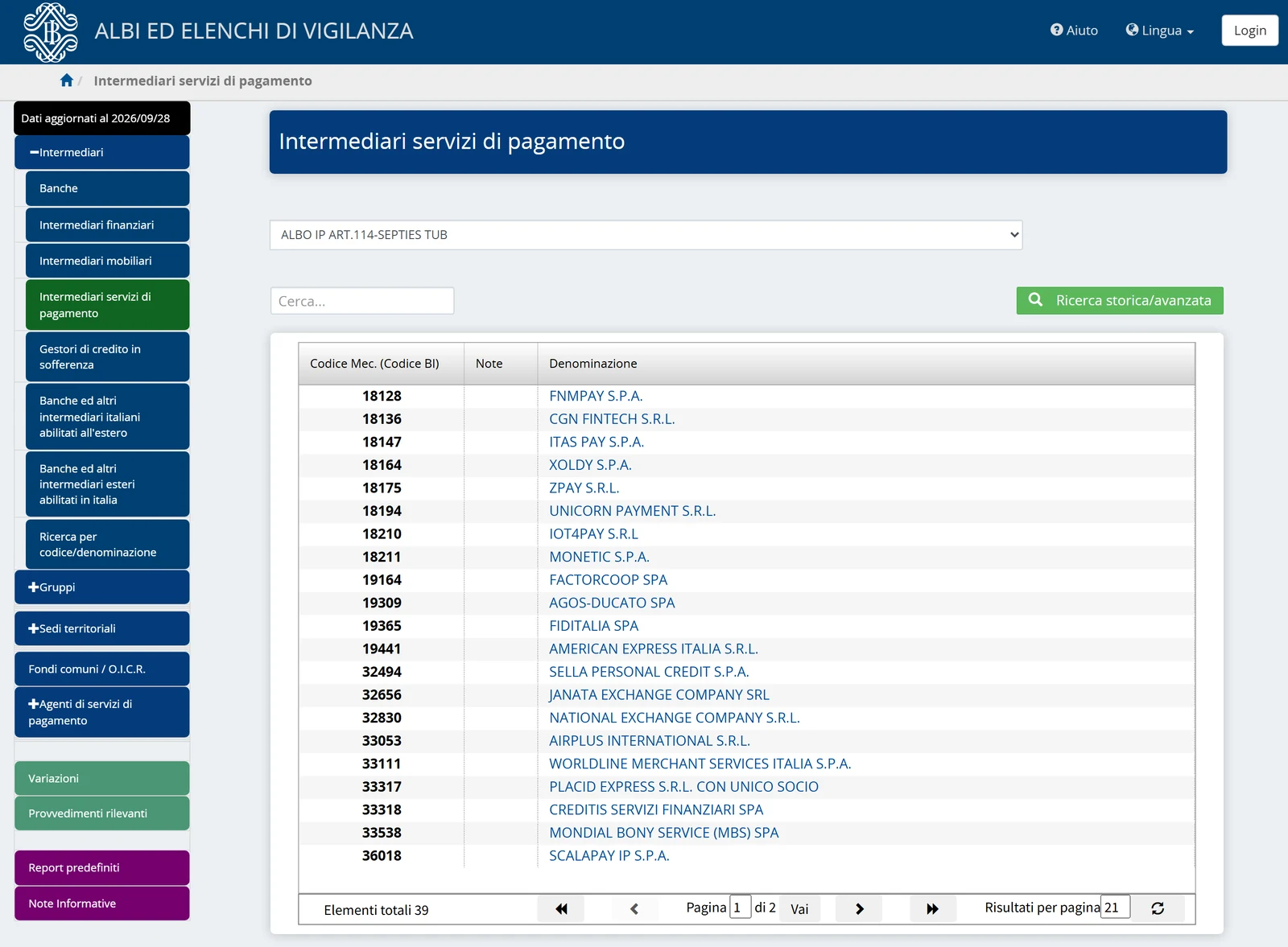Click the Vai go button
The image size is (1288, 947).
[799, 909]
